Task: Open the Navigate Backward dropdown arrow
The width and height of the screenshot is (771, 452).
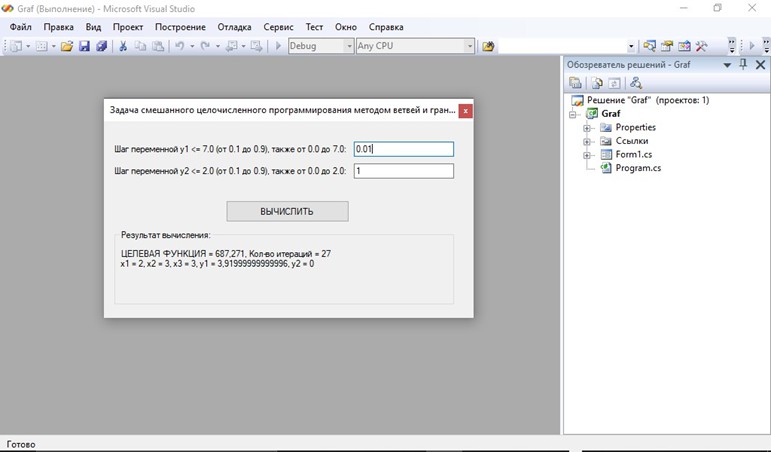Action: [x=243, y=46]
